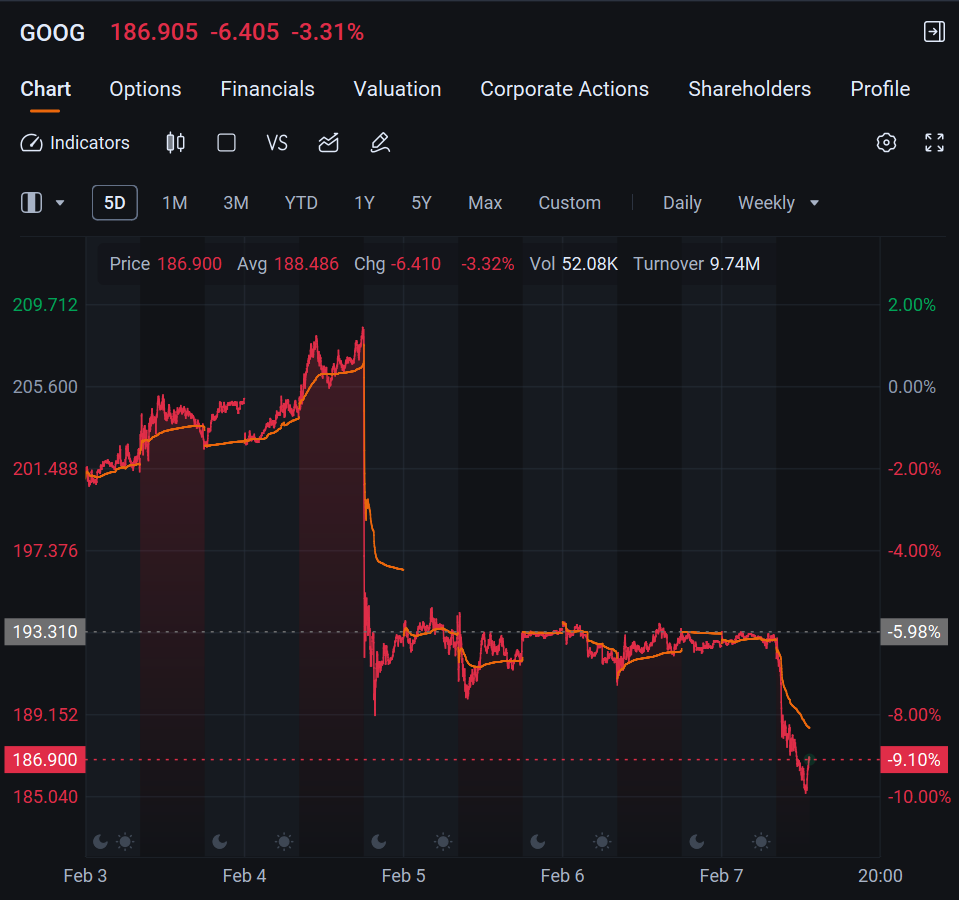Select the Max time range

(485, 203)
